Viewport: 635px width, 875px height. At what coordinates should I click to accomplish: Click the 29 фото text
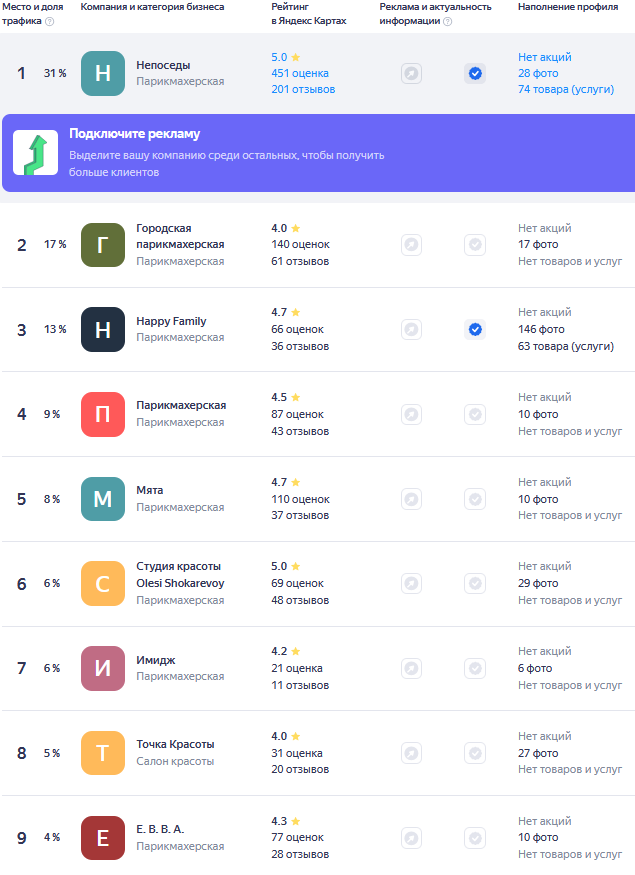538,583
